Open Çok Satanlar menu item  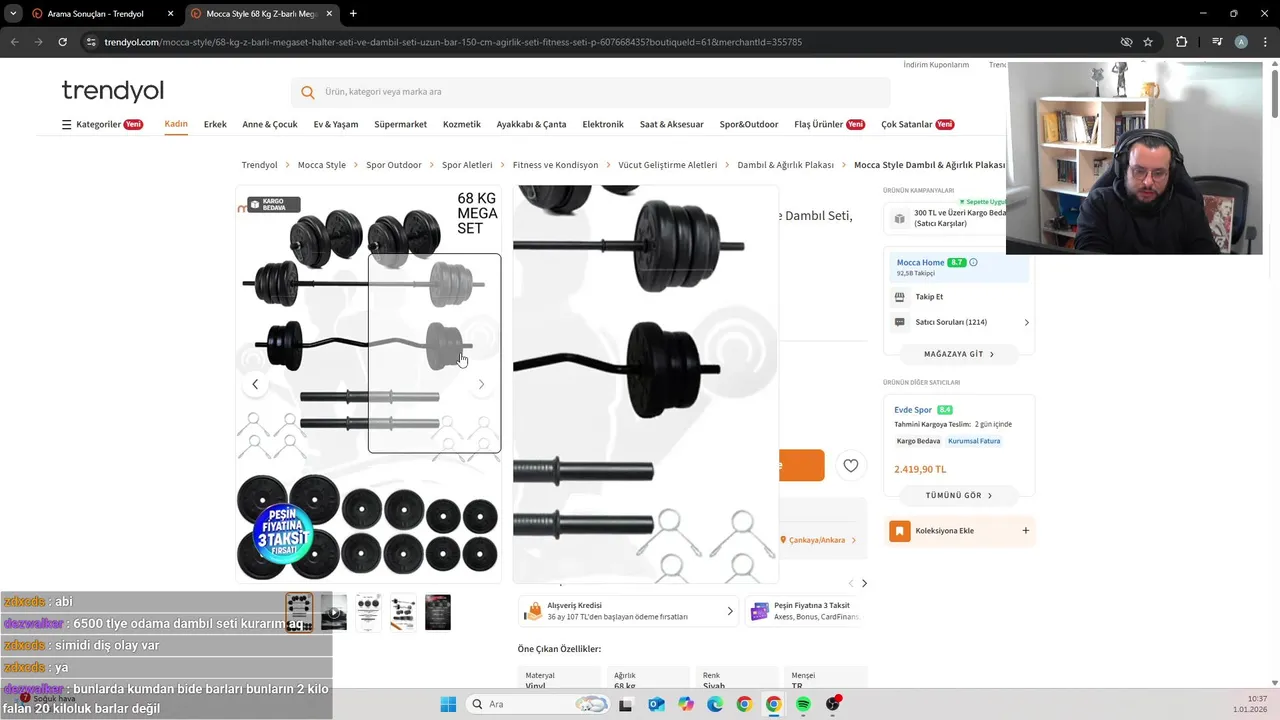tap(917, 124)
